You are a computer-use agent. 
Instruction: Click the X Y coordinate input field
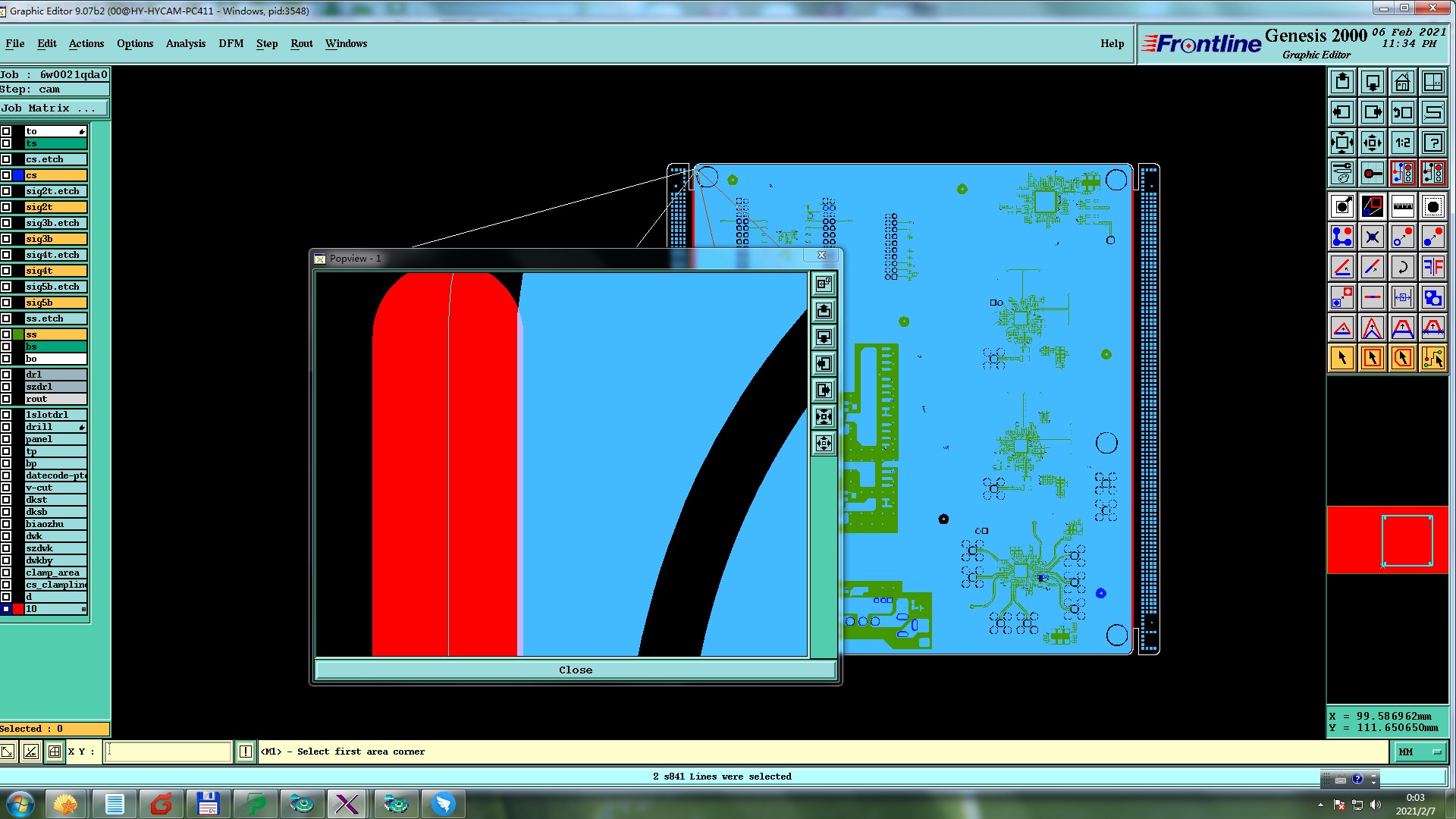click(168, 752)
